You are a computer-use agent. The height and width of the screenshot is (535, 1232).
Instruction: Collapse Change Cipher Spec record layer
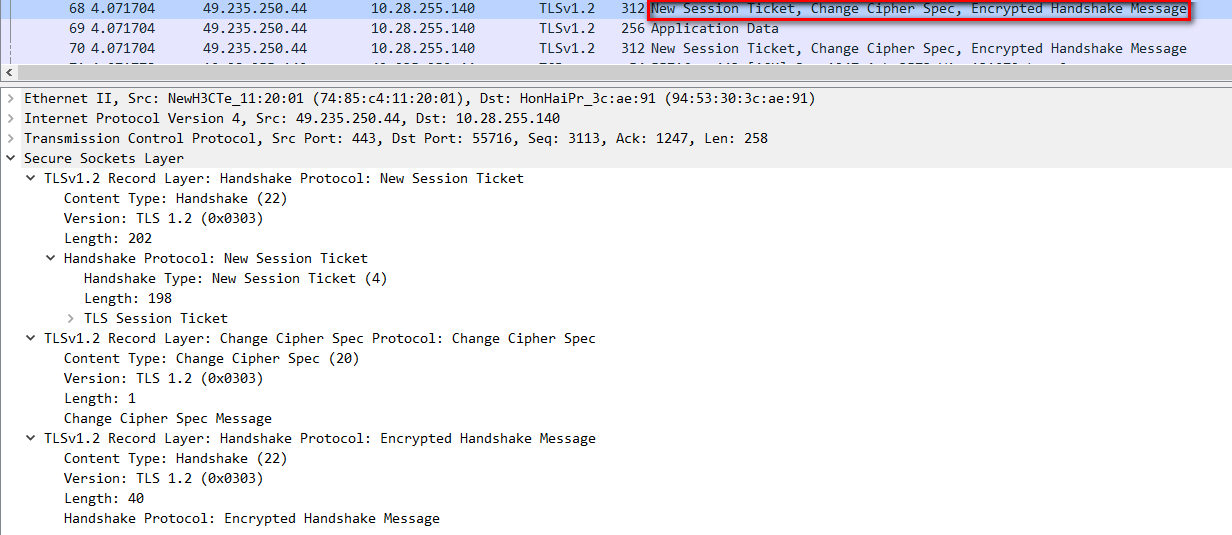click(31, 338)
